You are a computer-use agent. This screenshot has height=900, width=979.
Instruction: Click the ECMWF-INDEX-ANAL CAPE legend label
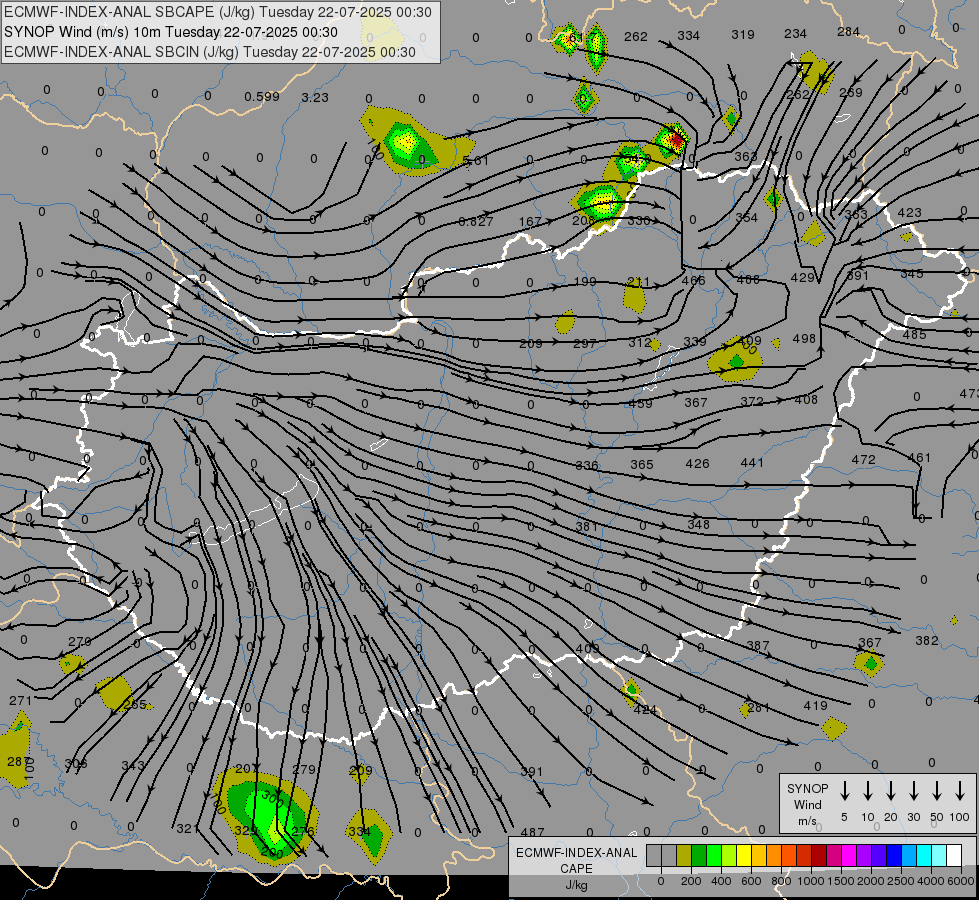click(576, 860)
